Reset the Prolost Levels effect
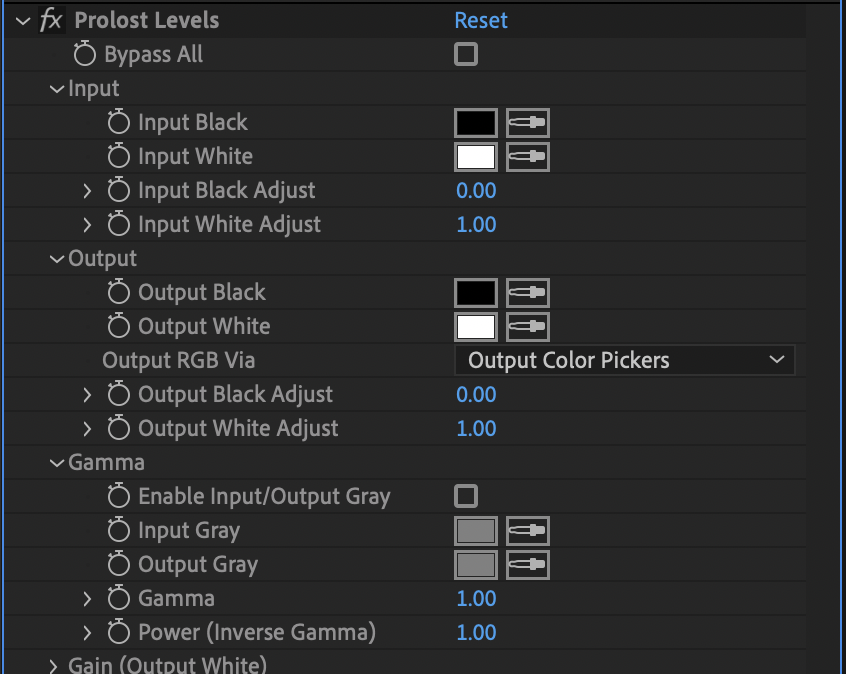This screenshot has width=846, height=674. pos(481,21)
